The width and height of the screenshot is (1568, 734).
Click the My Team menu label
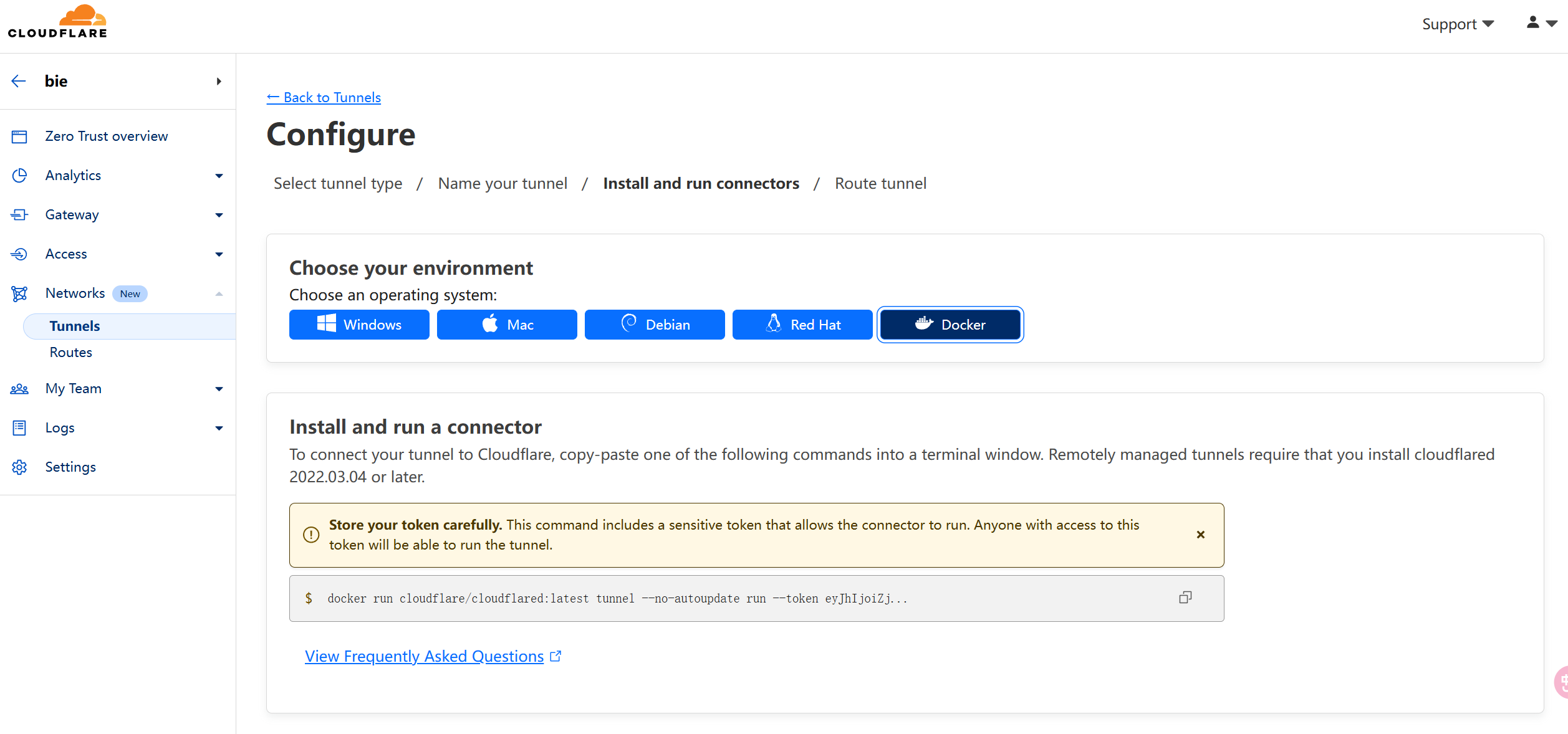point(73,388)
